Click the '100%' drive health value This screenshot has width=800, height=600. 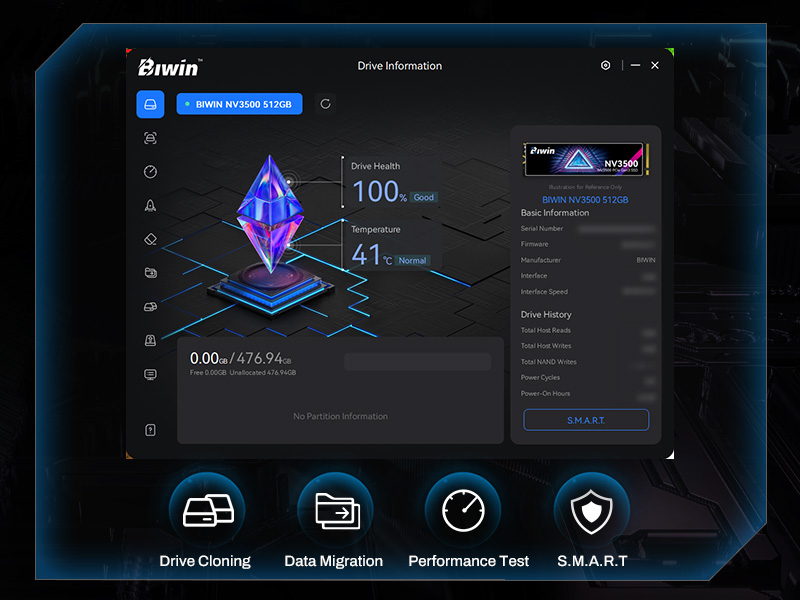pos(379,191)
